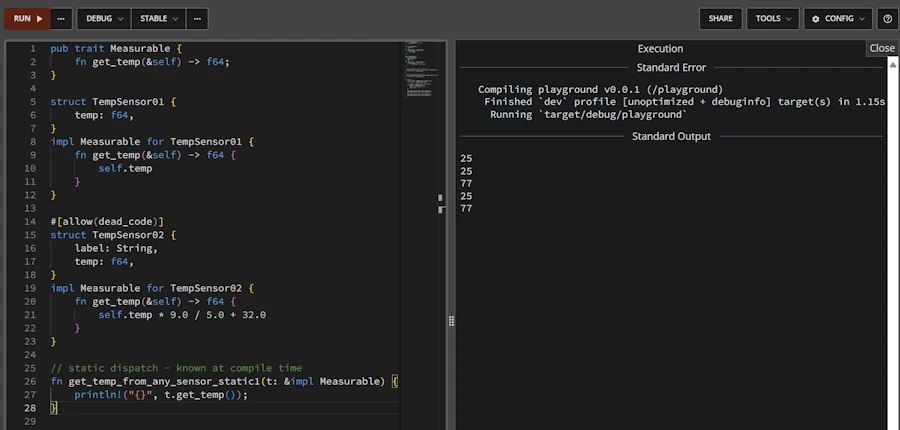Click the editor and output split handle
This screenshot has height=430, width=900.
pyautogui.click(x=451, y=321)
